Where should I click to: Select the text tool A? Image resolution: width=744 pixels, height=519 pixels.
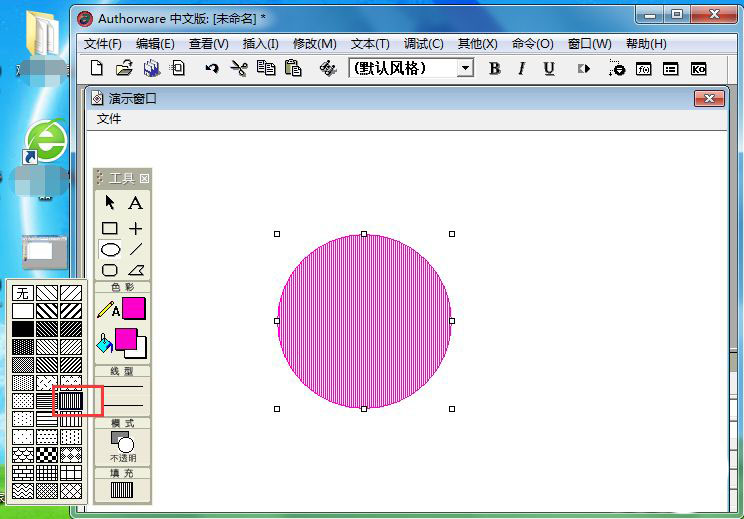click(136, 203)
